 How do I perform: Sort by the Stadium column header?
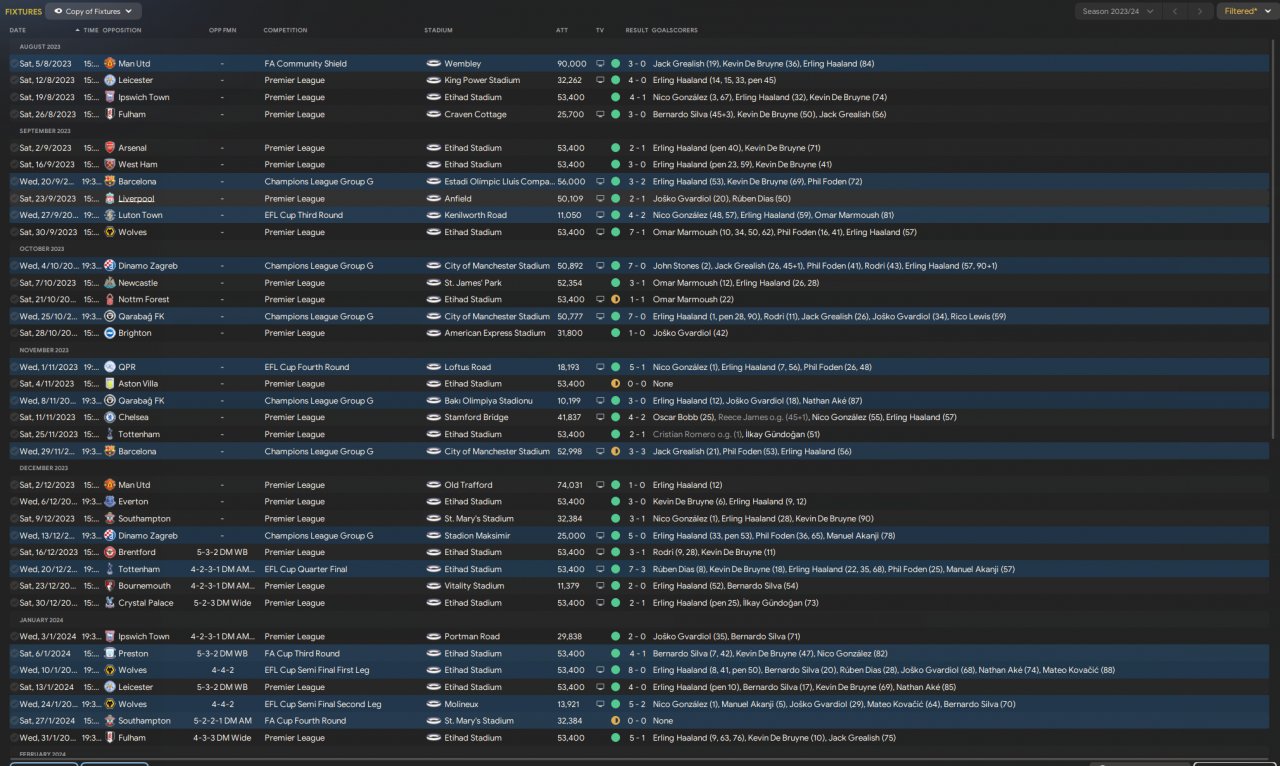(438, 30)
